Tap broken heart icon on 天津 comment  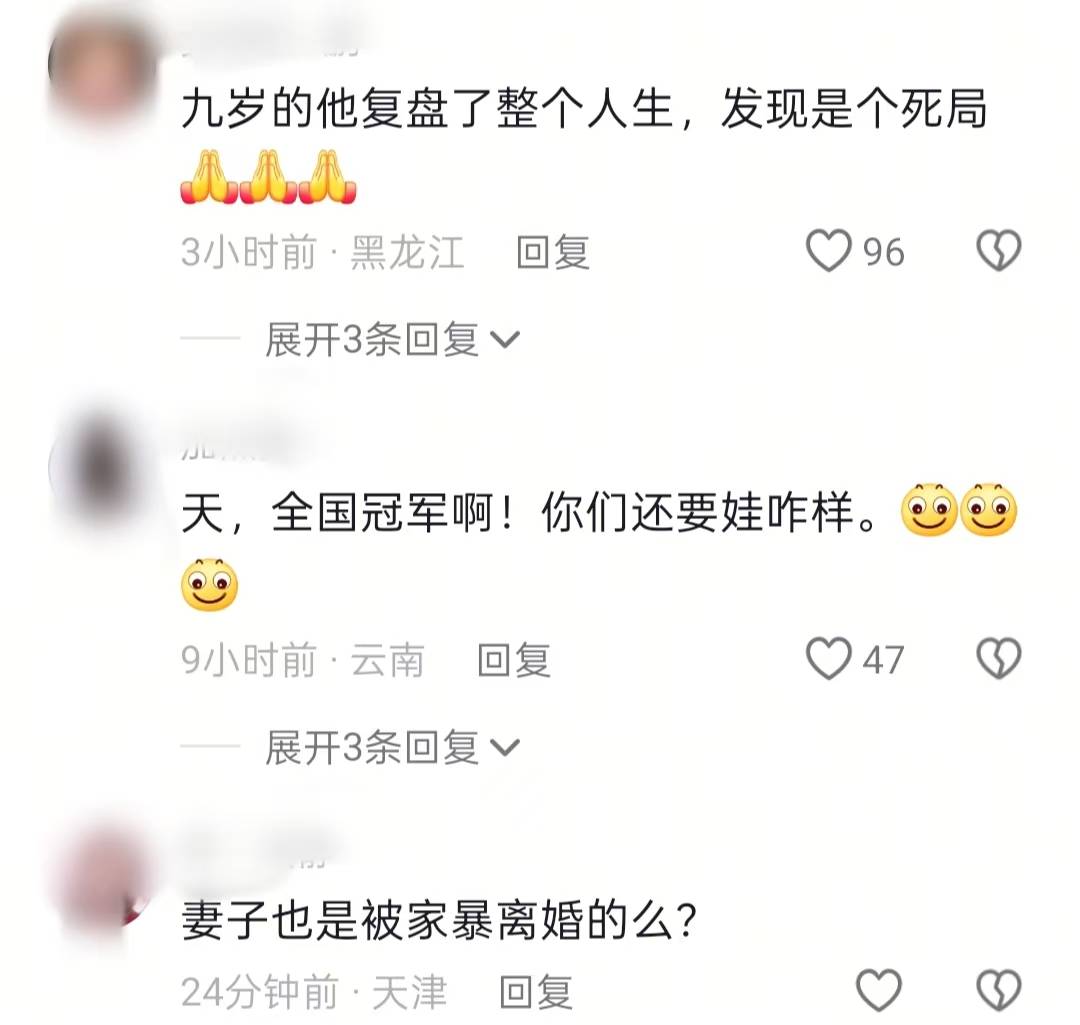click(999, 991)
